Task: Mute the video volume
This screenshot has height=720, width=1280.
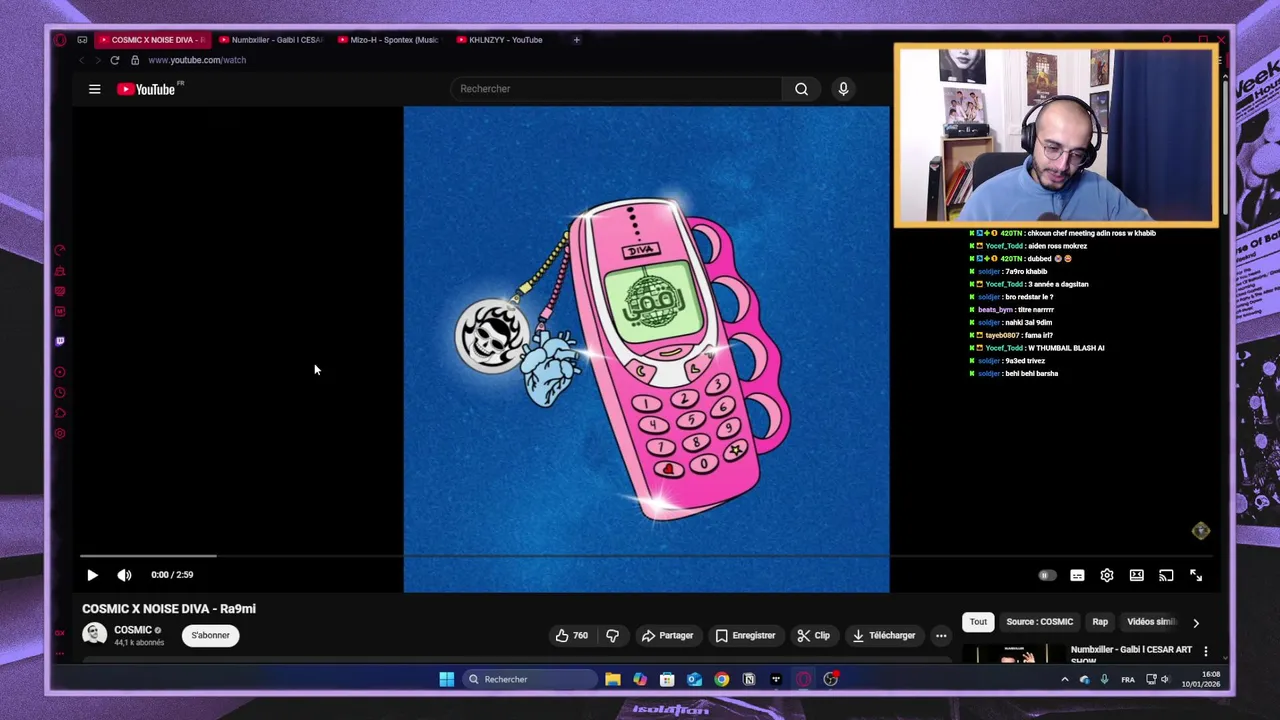Action: (124, 575)
